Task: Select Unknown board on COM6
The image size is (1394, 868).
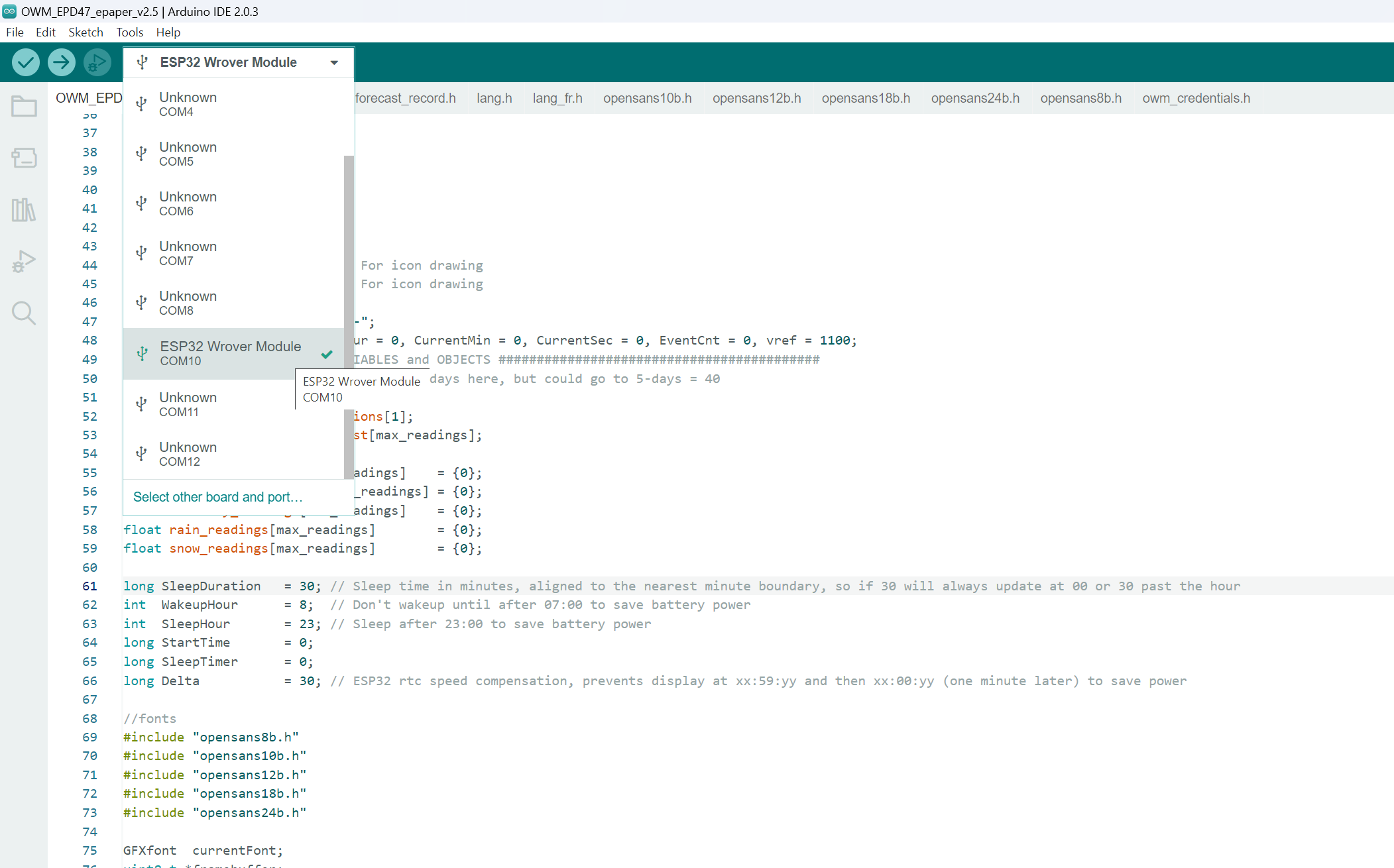Action: 233,203
